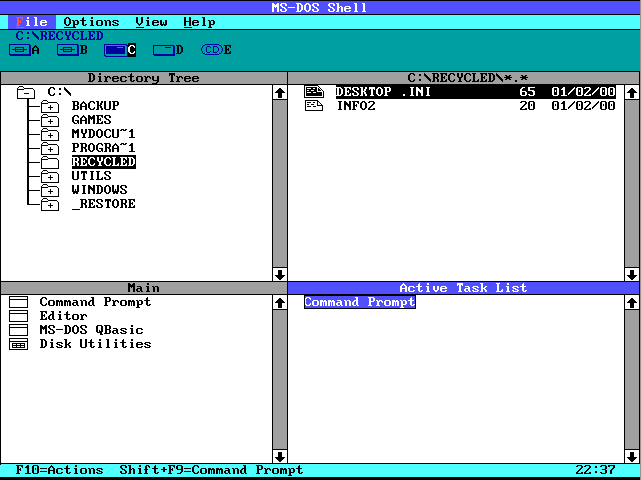Click Active Task List scrollbar up arrow
The image size is (642, 480).
pos(631,303)
